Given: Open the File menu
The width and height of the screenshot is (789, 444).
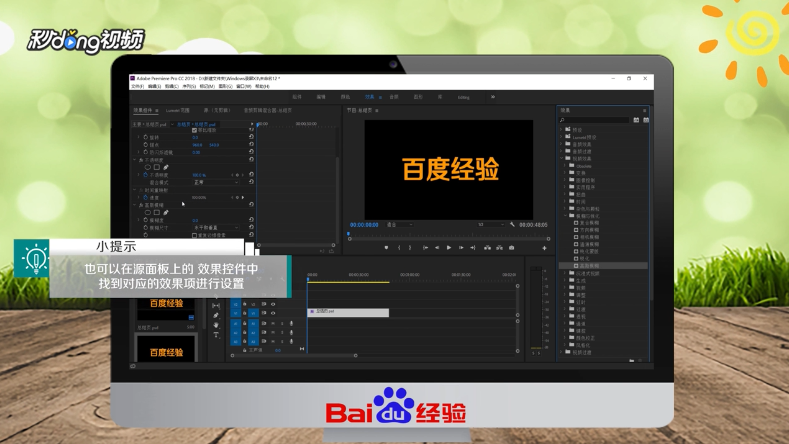Looking at the screenshot, I should pos(137,87).
